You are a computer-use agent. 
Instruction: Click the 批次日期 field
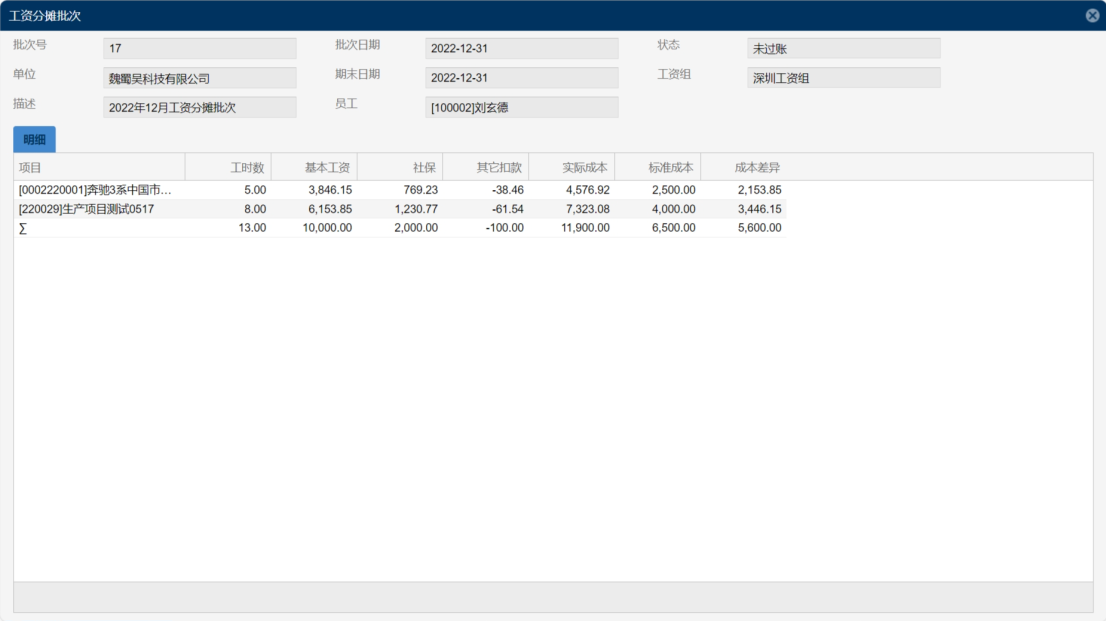[521, 48]
